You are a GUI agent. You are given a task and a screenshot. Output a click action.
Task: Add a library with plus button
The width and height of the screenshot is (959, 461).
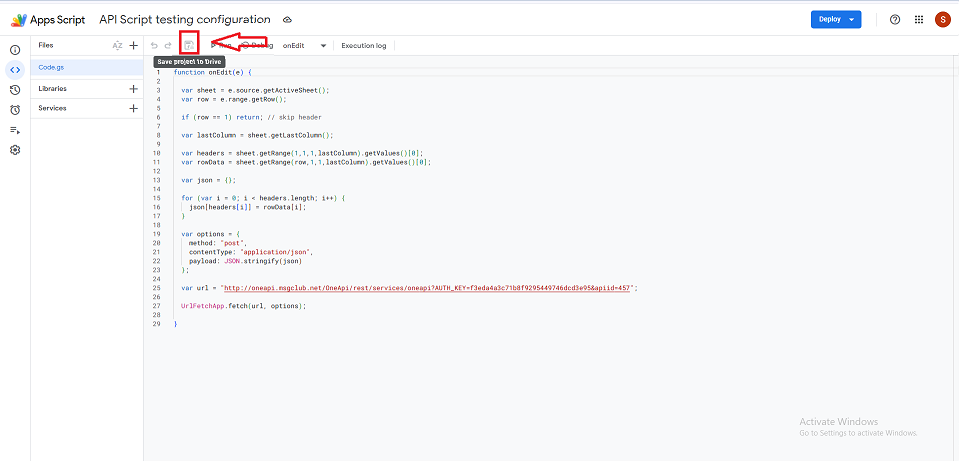(x=134, y=88)
